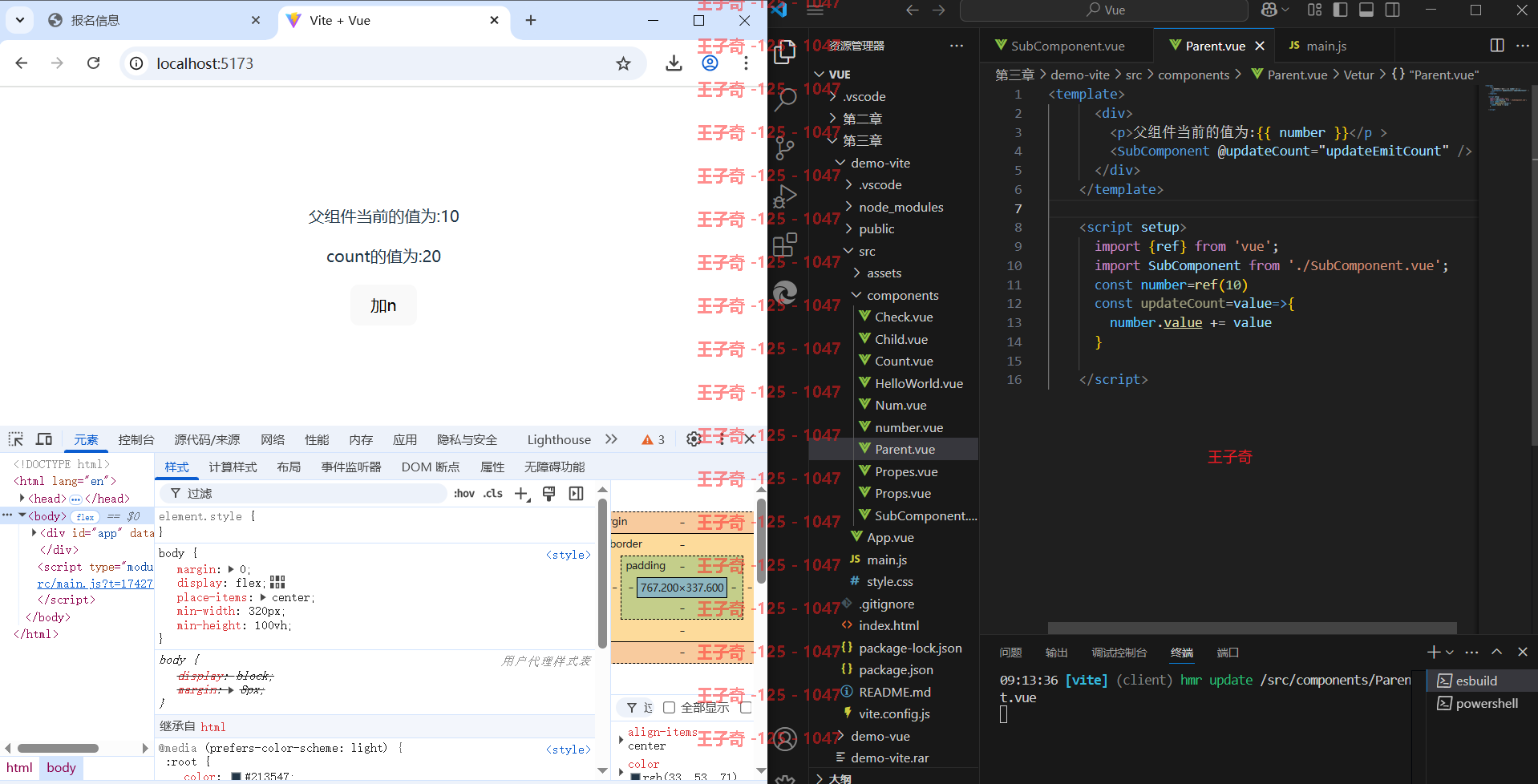Click the rgb(33, 53, 71) computed color swatch

pyautogui.click(x=635, y=777)
